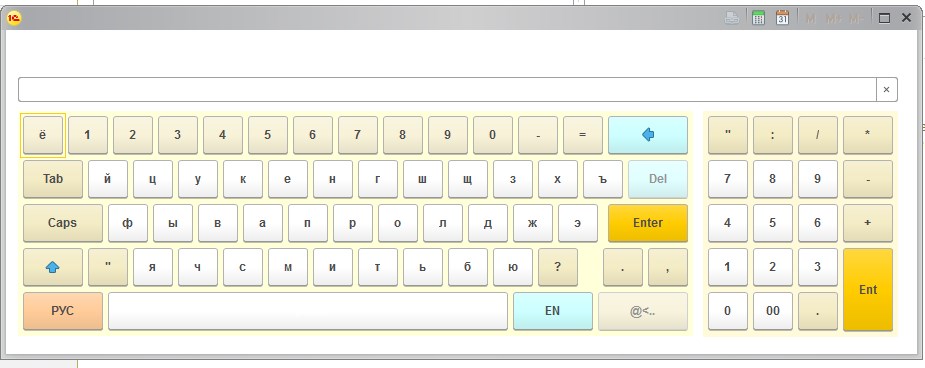The width and height of the screenshot is (925, 368).
Task: Click the Tab key
Action: (x=53, y=179)
